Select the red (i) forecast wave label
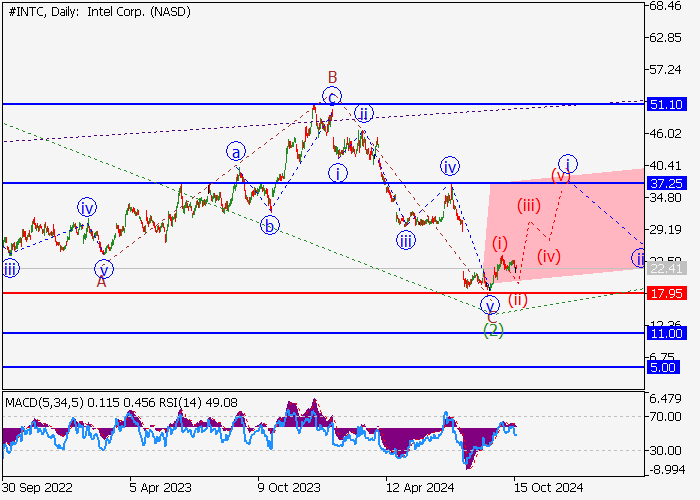 tap(500, 243)
